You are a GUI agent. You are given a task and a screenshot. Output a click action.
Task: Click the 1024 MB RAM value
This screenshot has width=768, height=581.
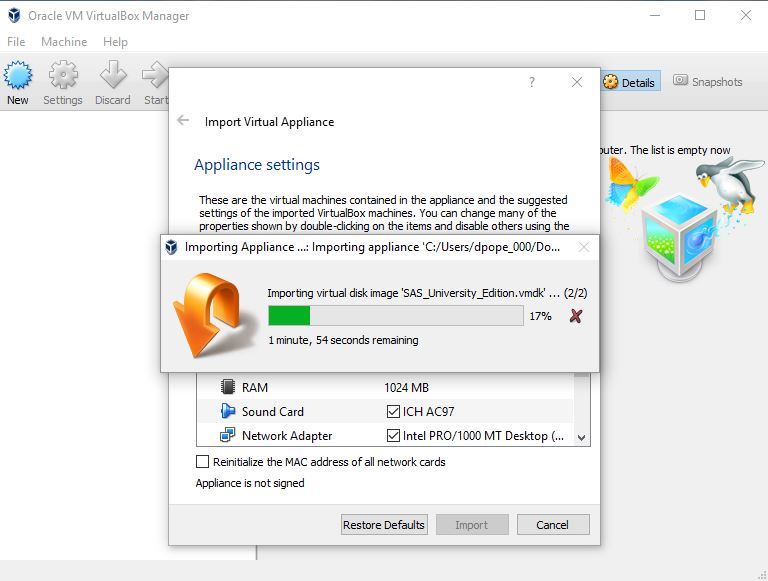pos(407,387)
